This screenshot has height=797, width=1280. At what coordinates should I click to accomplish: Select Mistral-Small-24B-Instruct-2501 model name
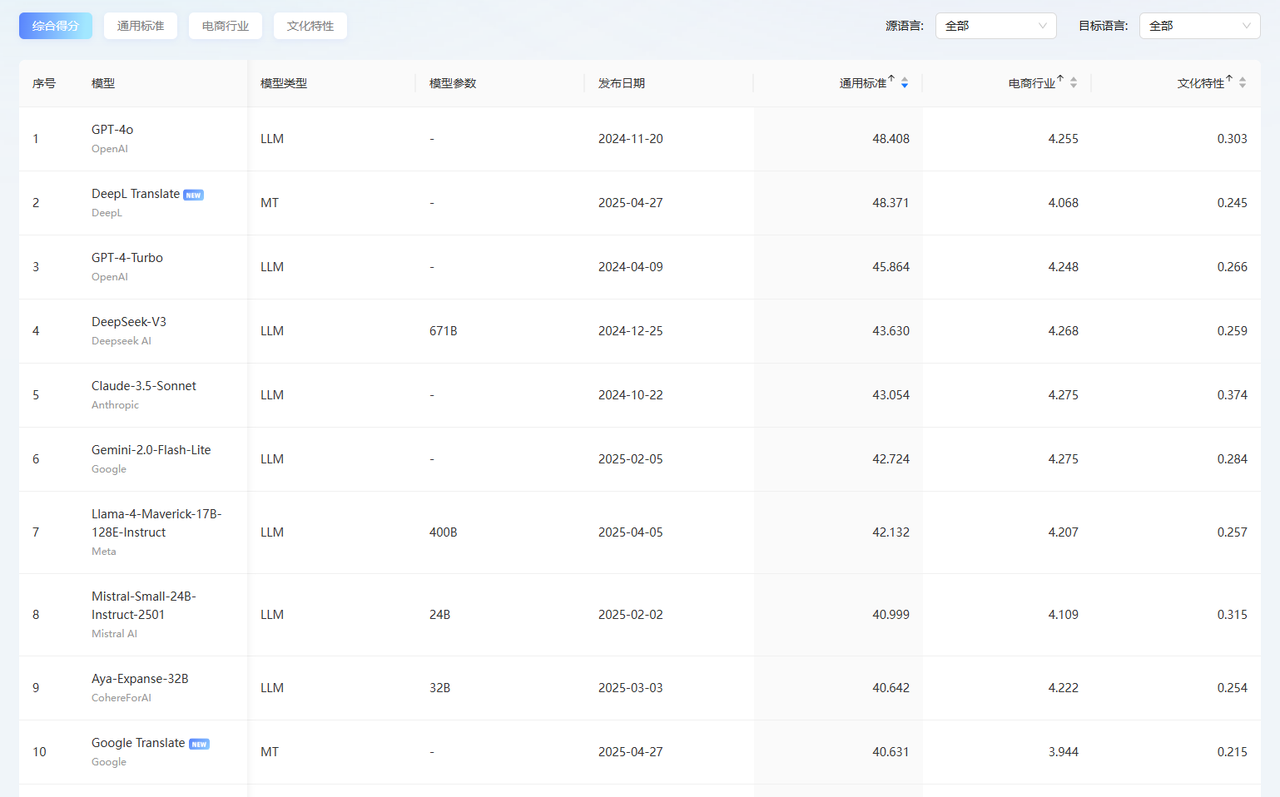point(144,605)
